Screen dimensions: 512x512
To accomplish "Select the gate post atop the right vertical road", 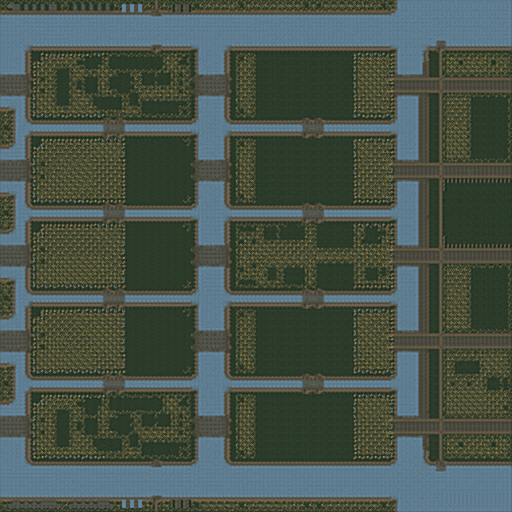I will click(x=441, y=45).
